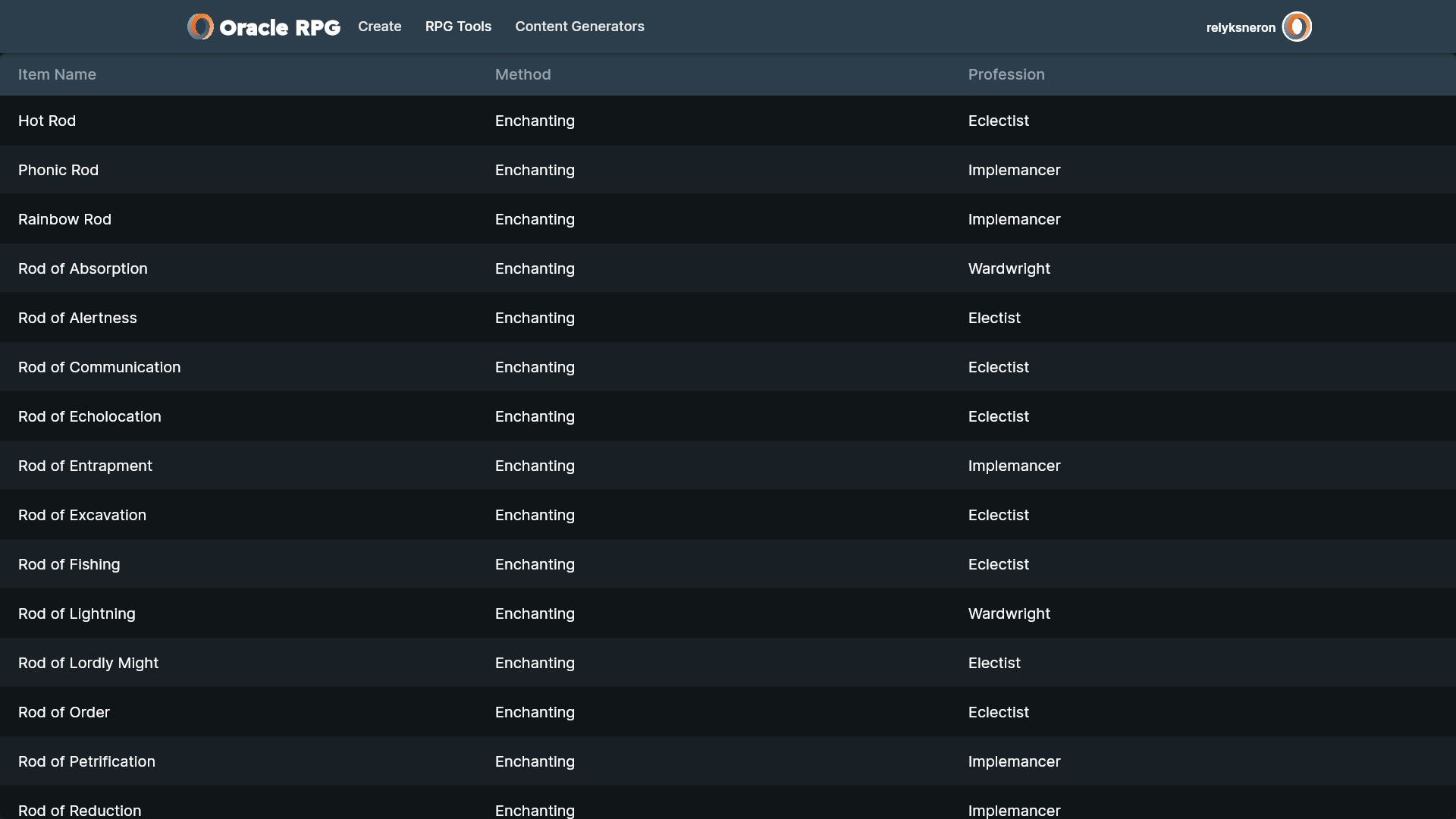1456x819 pixels.
Task: Open Rod of Absorption row
Action: (83, 268)
